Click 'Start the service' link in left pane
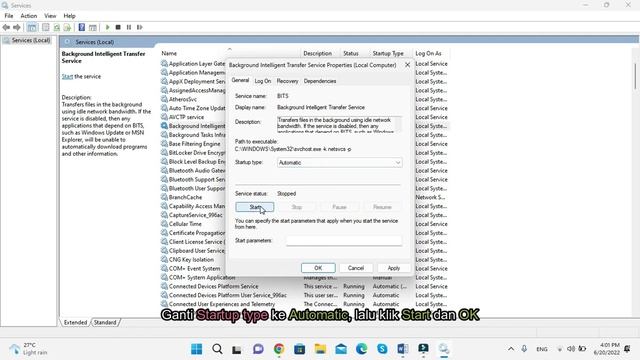 [67, 76]
